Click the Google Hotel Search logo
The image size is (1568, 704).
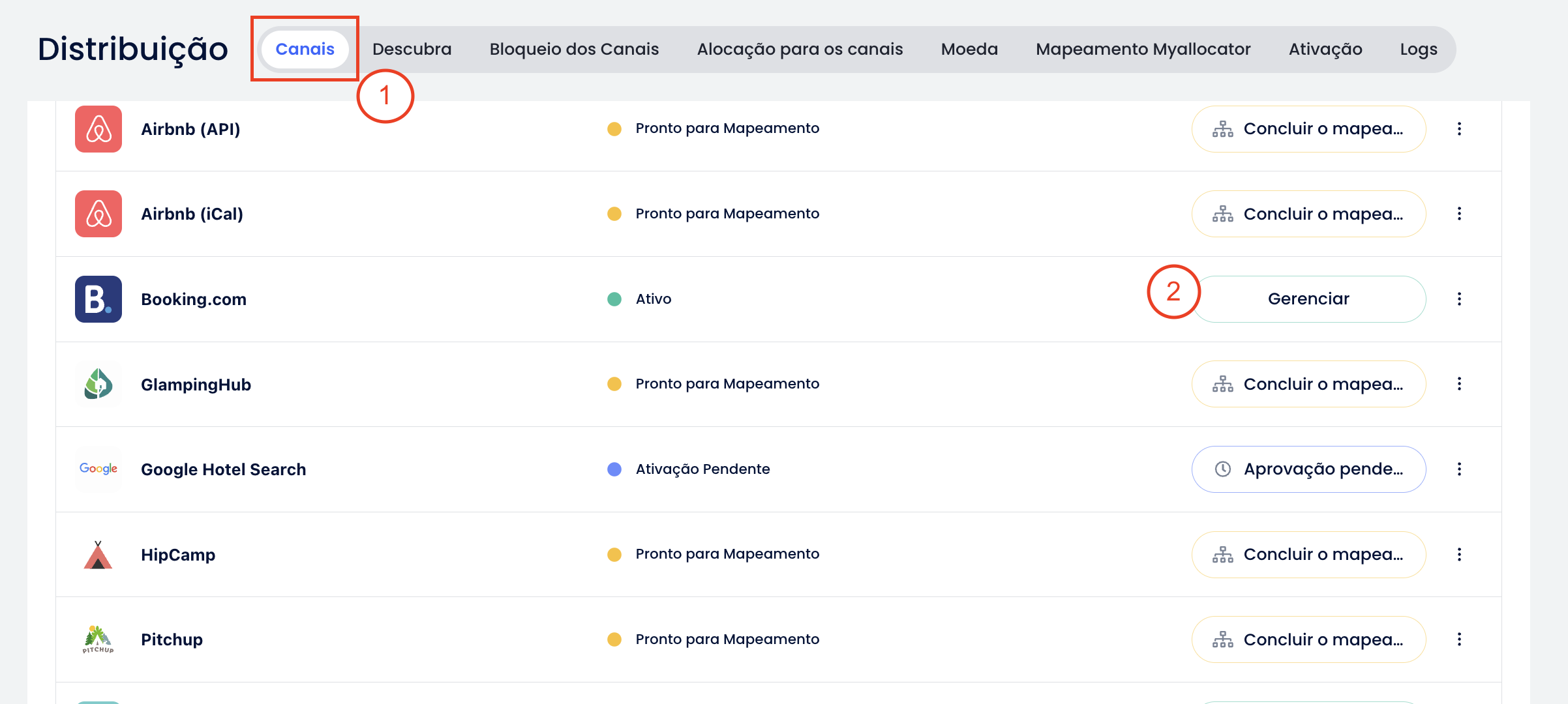98,469
